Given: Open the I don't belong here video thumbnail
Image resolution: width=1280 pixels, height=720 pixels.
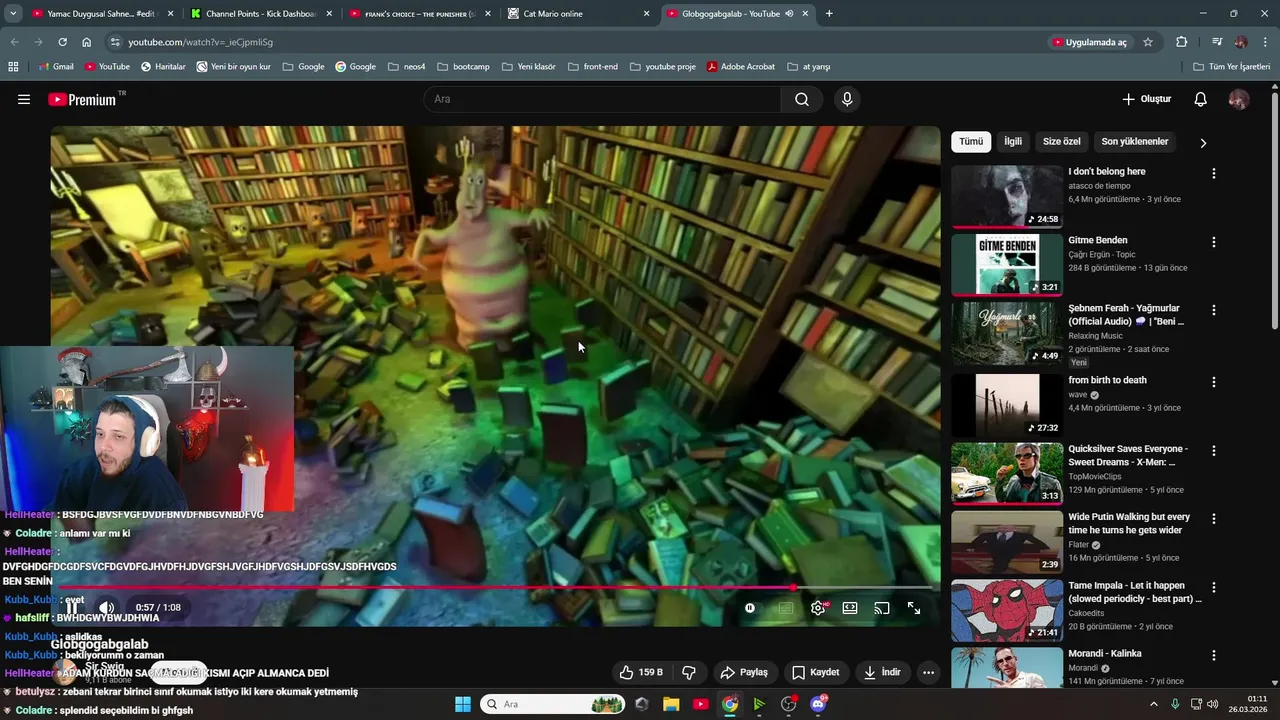Looking at the screenshot, I should tap(1007, 196).
